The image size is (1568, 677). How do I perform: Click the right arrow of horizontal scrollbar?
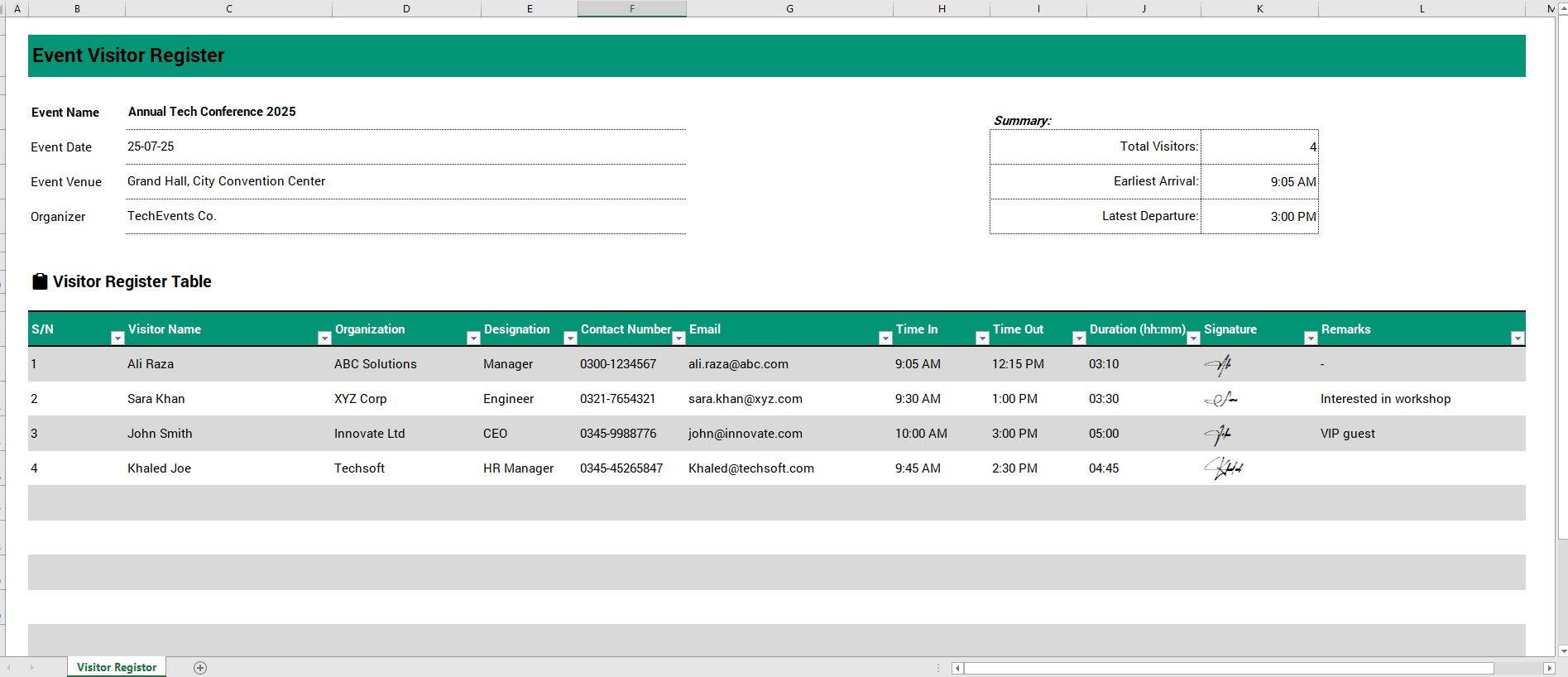(1549, 668)
